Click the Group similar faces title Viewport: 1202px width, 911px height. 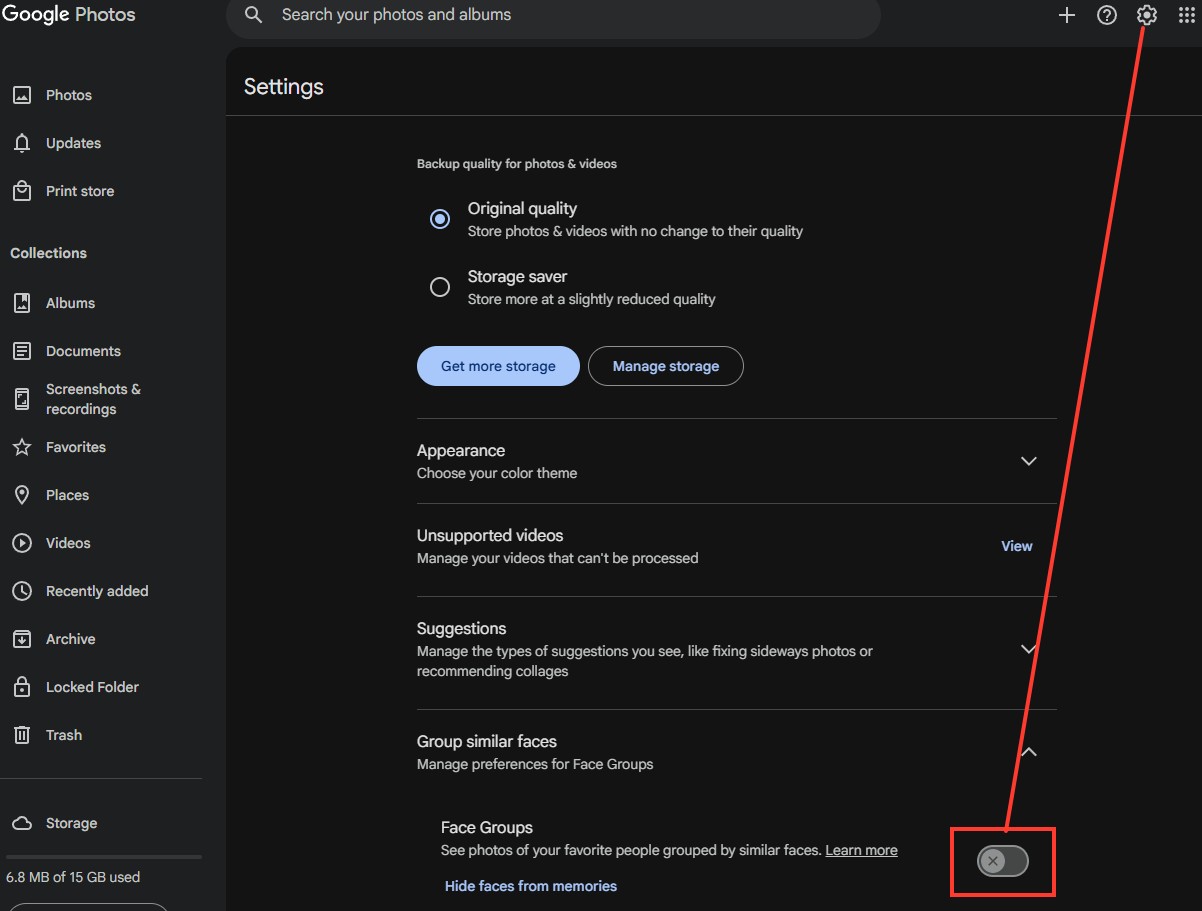tap(487, 741)
